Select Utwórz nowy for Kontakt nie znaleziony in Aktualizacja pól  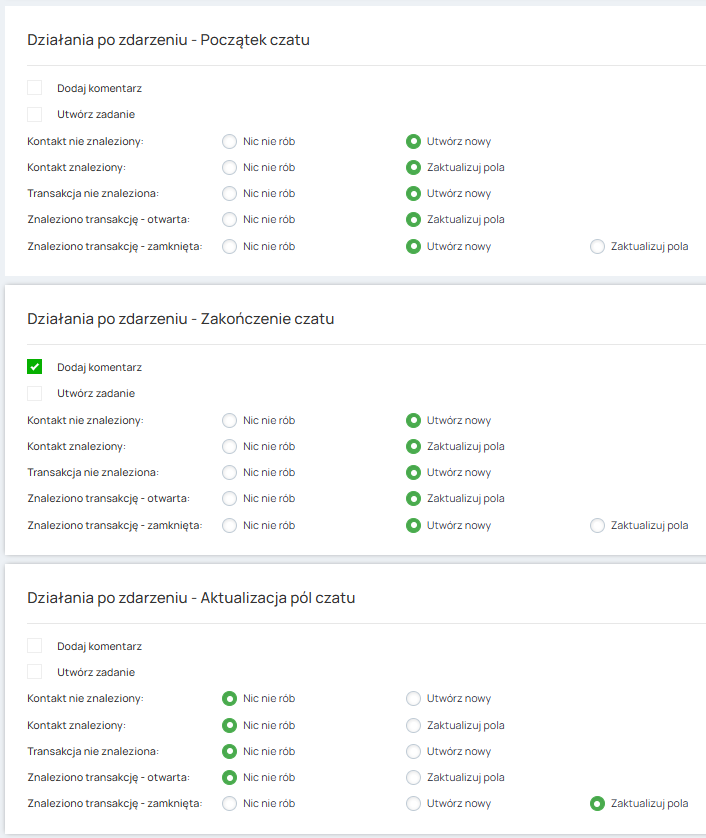(x=413, y=699)
